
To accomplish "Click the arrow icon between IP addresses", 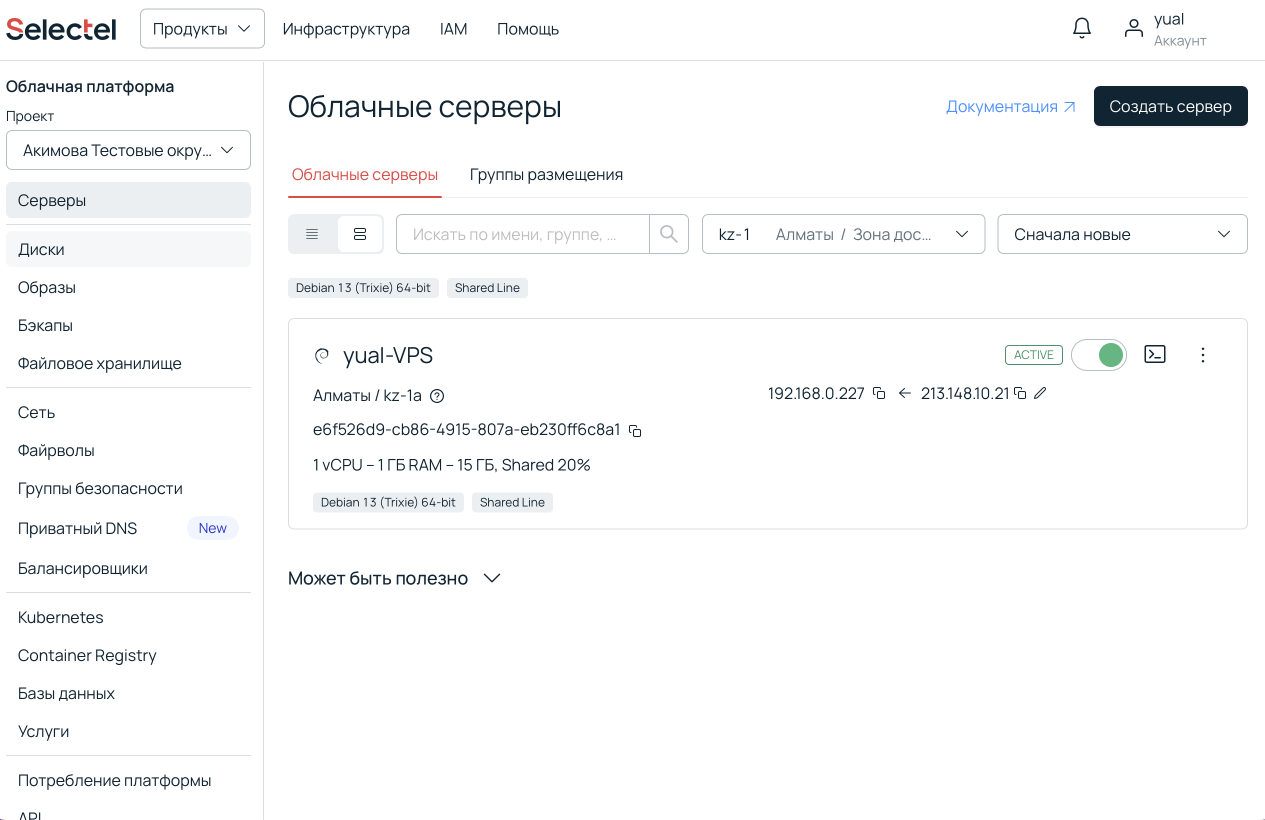I will 904,394.
